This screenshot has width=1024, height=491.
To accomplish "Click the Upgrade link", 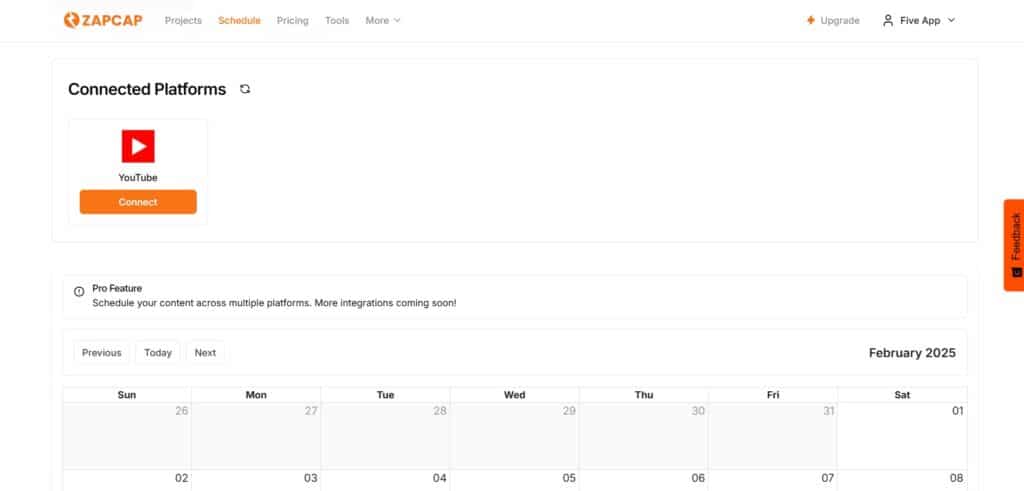I will pos(833,20).
